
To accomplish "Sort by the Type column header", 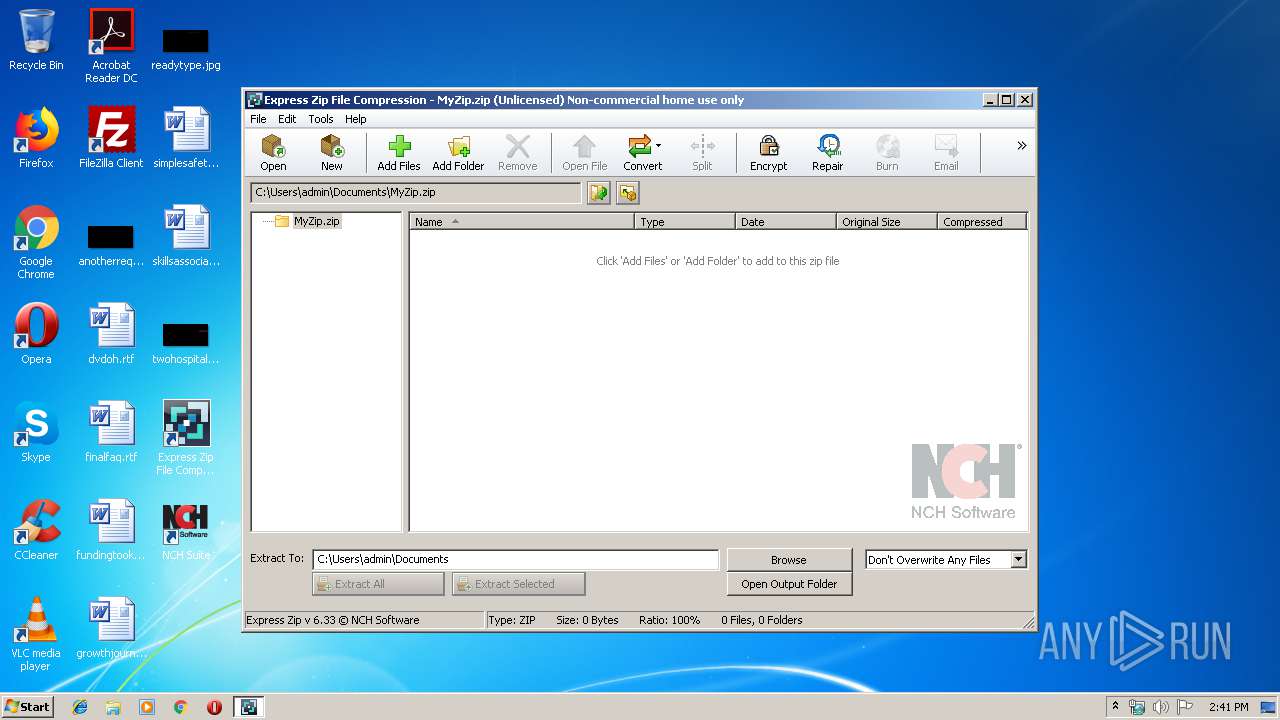I will click(x=685, y=222).
